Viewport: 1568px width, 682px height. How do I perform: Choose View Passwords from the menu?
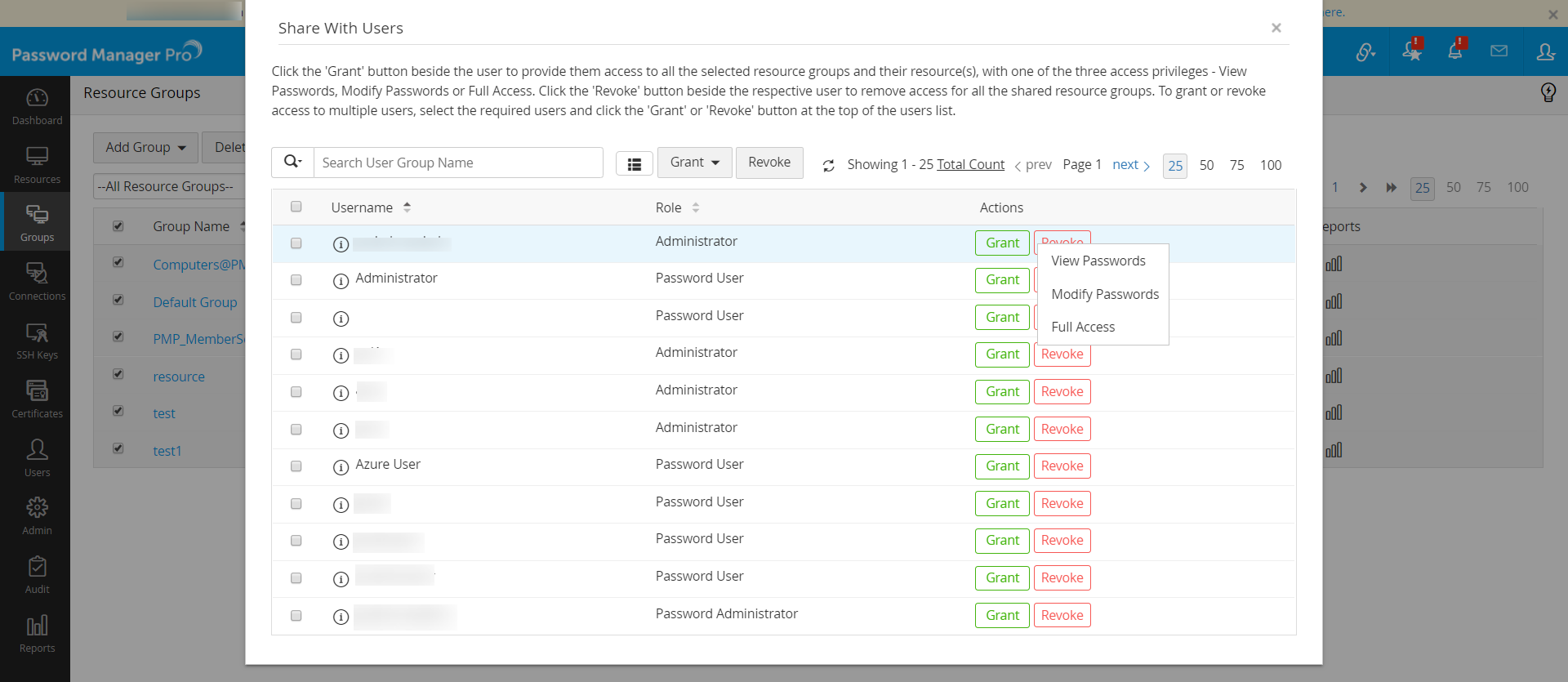point(1098,261)
